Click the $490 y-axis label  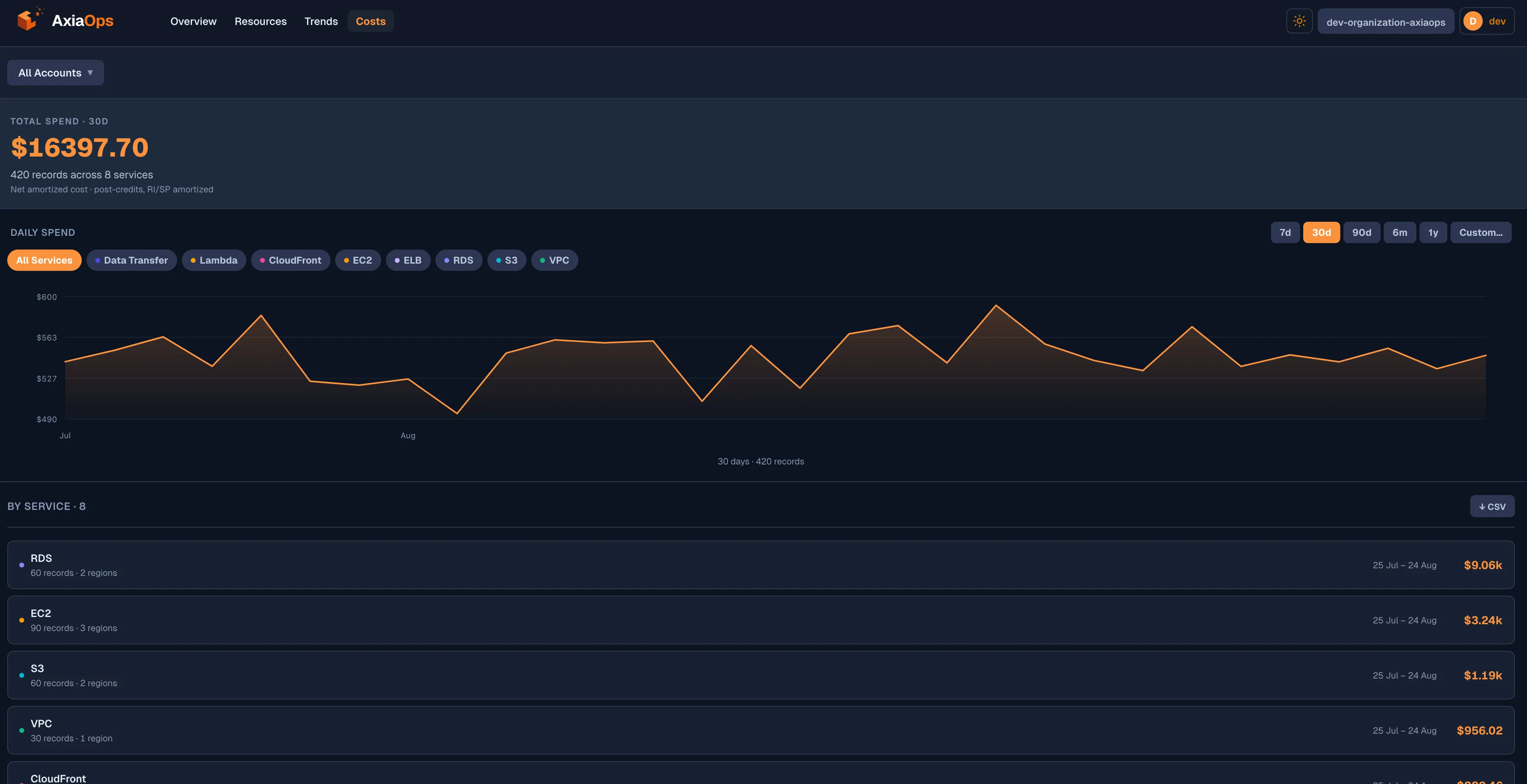tap(47, 419)
